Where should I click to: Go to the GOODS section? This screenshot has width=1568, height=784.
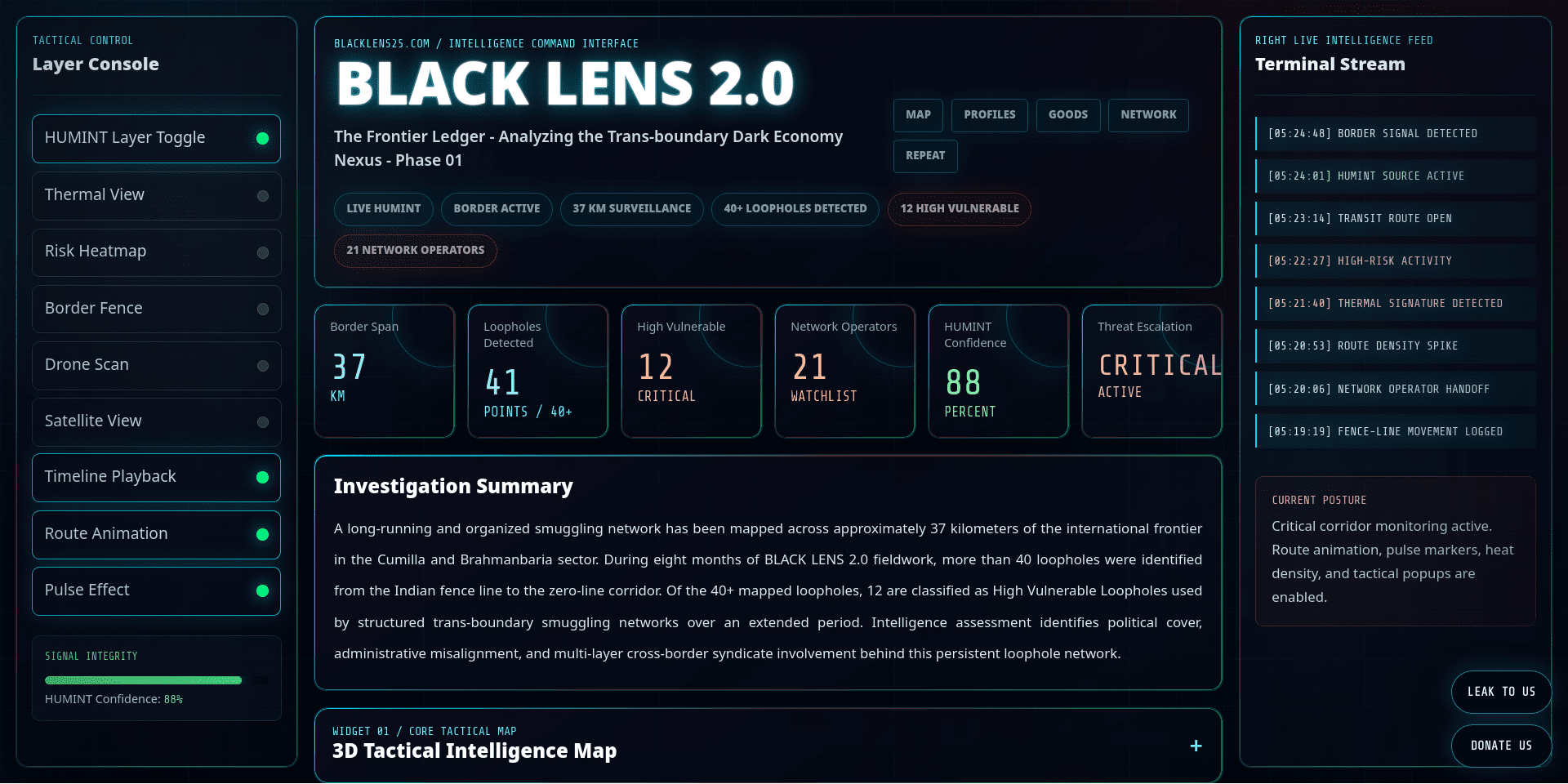[x=1068, y=115]
